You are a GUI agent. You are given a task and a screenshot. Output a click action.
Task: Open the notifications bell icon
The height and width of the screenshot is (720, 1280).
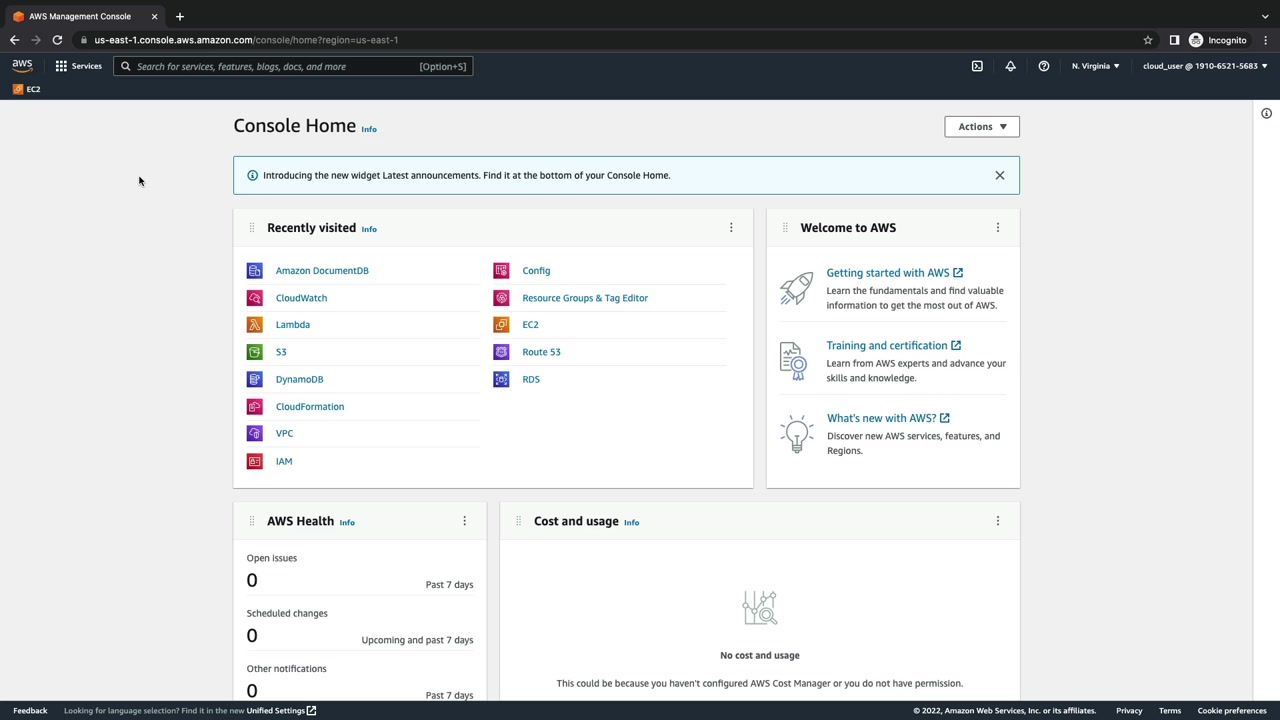pyautogui.click(x=1010, y=66)
